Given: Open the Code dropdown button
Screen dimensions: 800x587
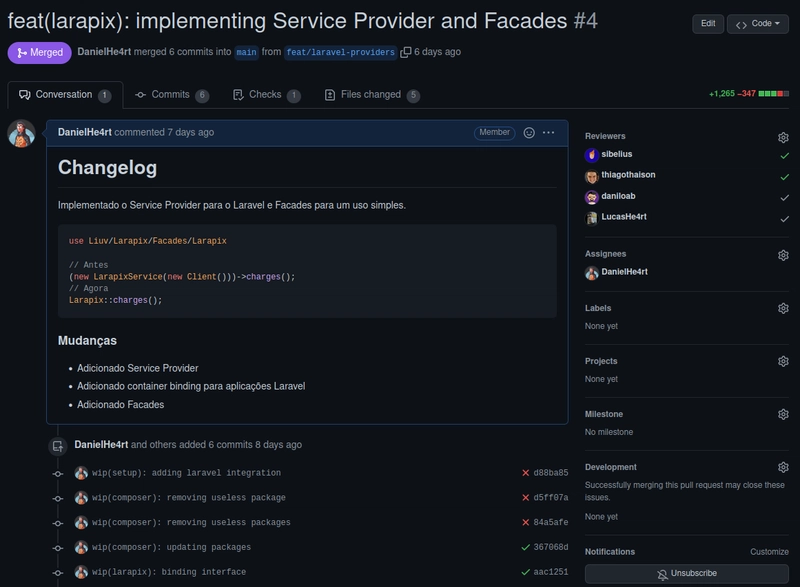Looking at the screenshot, I should (758, 24).
